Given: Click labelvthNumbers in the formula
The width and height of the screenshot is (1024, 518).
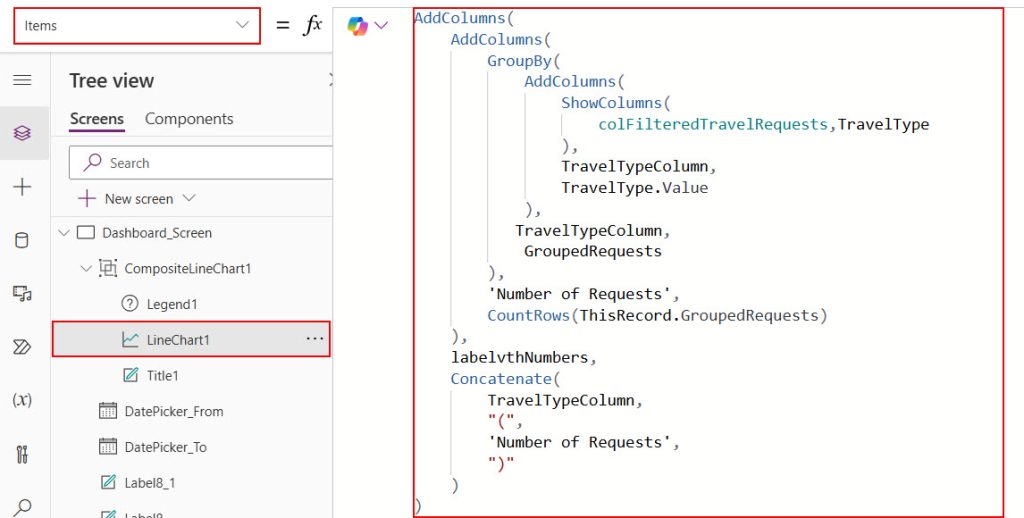Looking at the screenshot, I should coord(519,357).
